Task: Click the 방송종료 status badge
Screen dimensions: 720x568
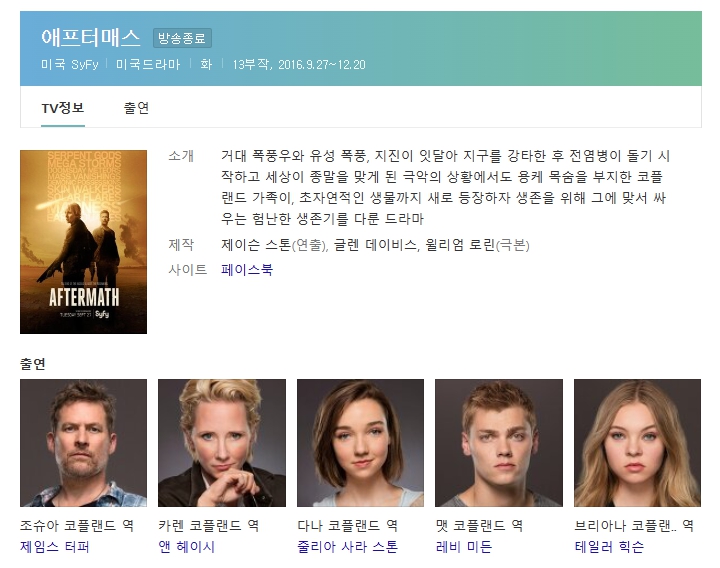Action: 182,38
